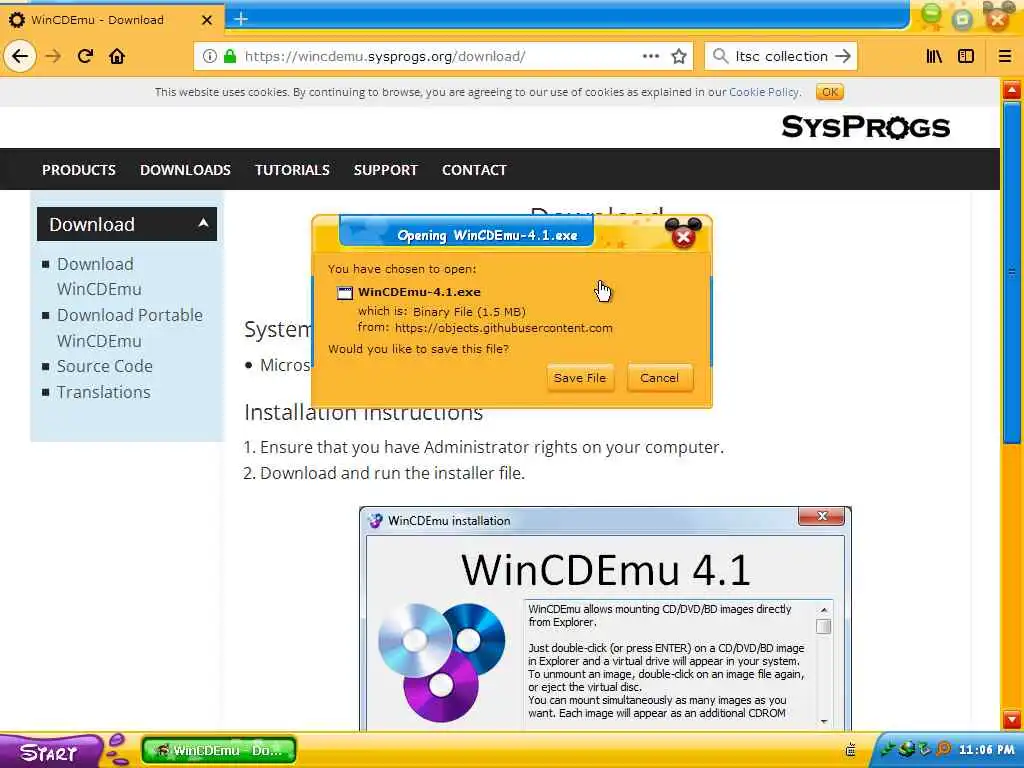
Task: Collapse the Download sidebar section arrow
Action: 203,223
